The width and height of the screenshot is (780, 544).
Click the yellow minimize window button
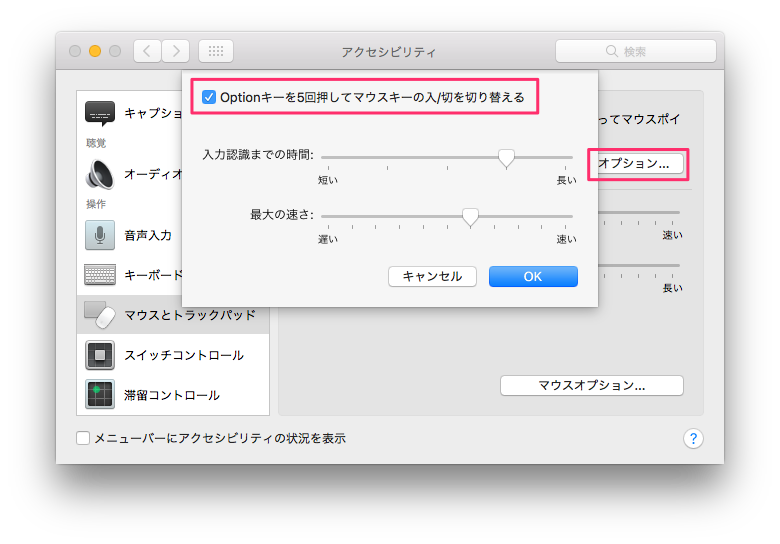pyautogui.click(x=95, y=51)
